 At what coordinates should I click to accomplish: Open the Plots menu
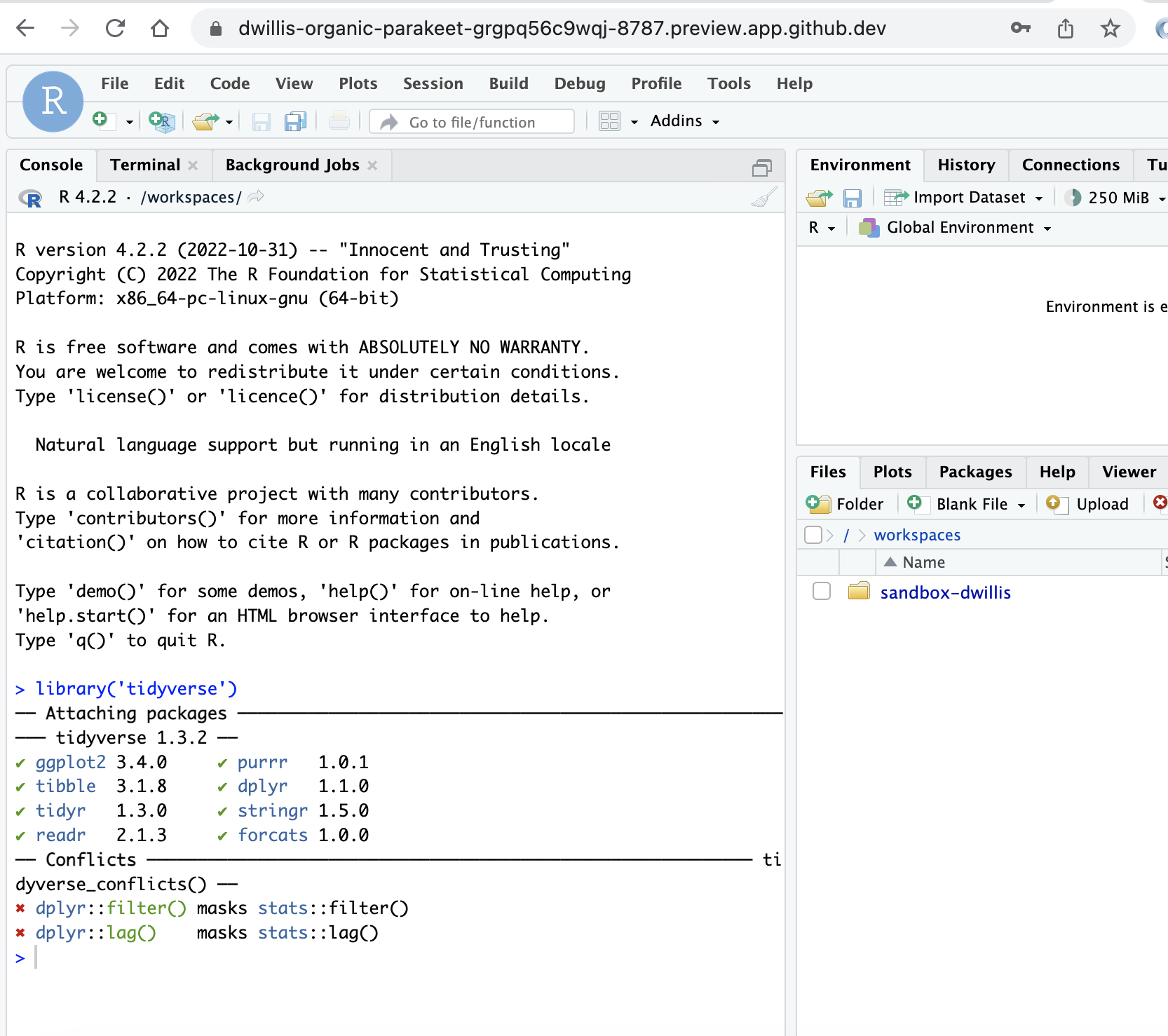click(358, 83)
